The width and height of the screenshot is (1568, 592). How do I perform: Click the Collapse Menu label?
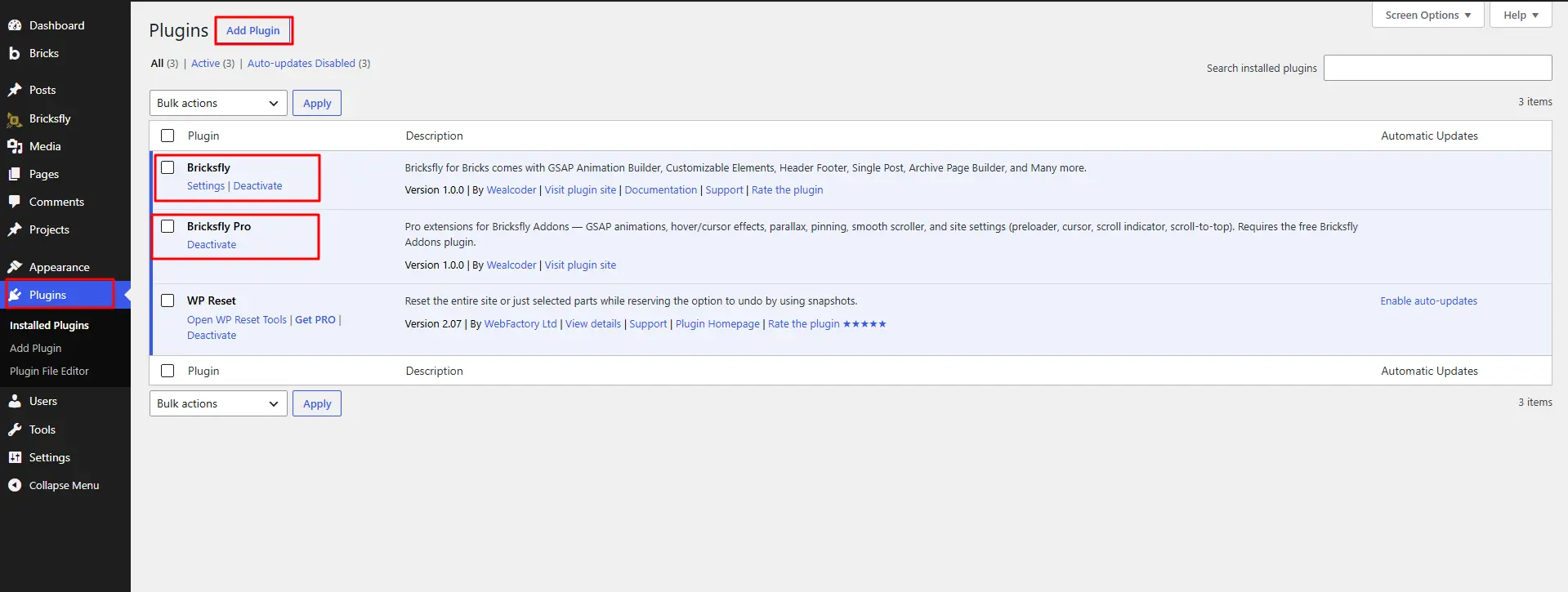[65, 485]
